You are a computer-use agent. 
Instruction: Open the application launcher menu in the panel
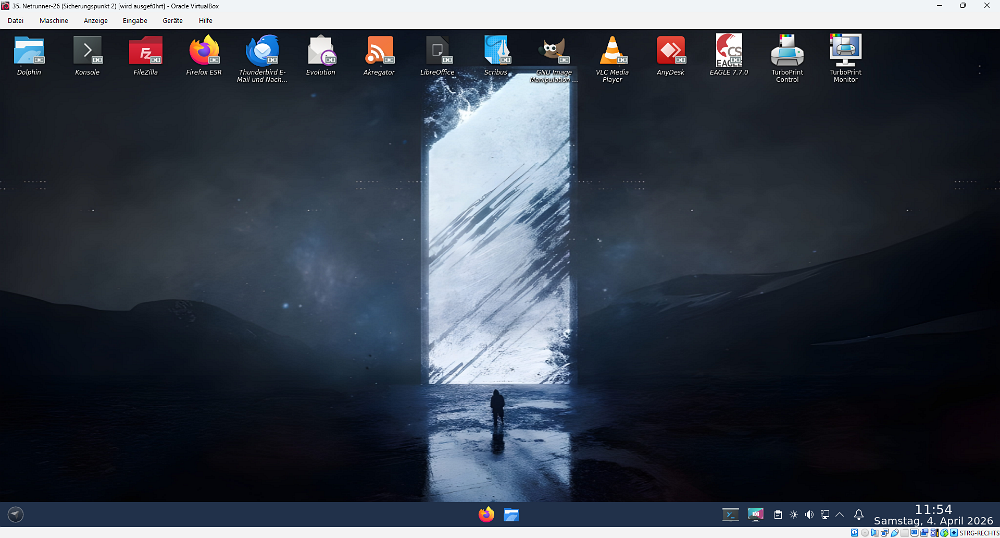point(15,515)
